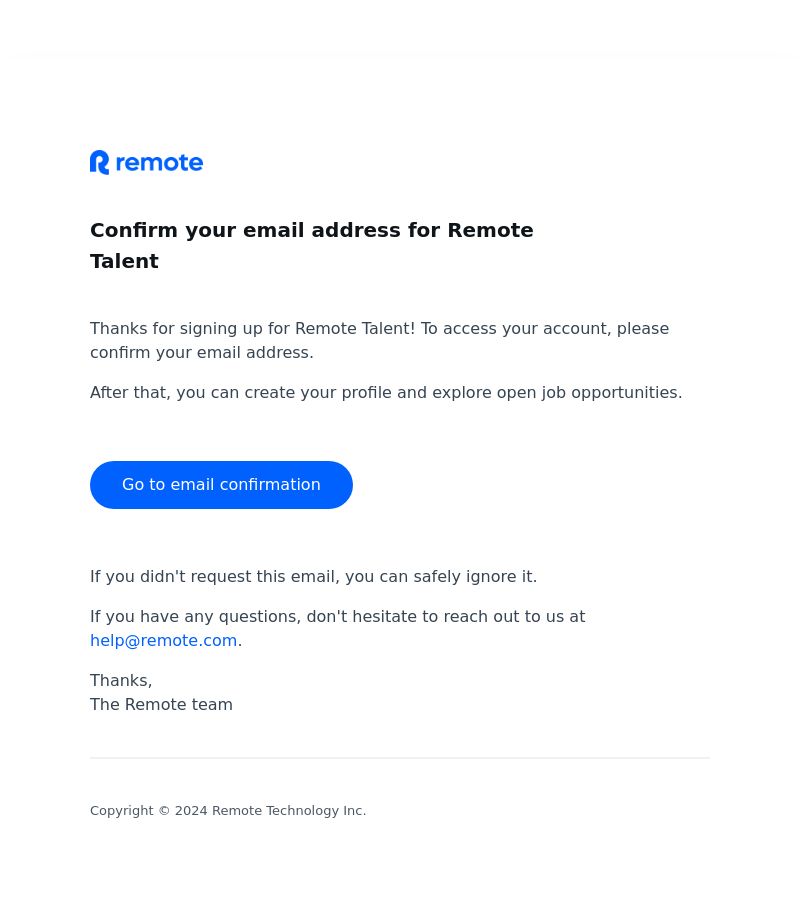This screenshot has width=800, height=912.
Task: Click "The Remote team" signature text
Action: pyautogui.click(x=161, y=704)
